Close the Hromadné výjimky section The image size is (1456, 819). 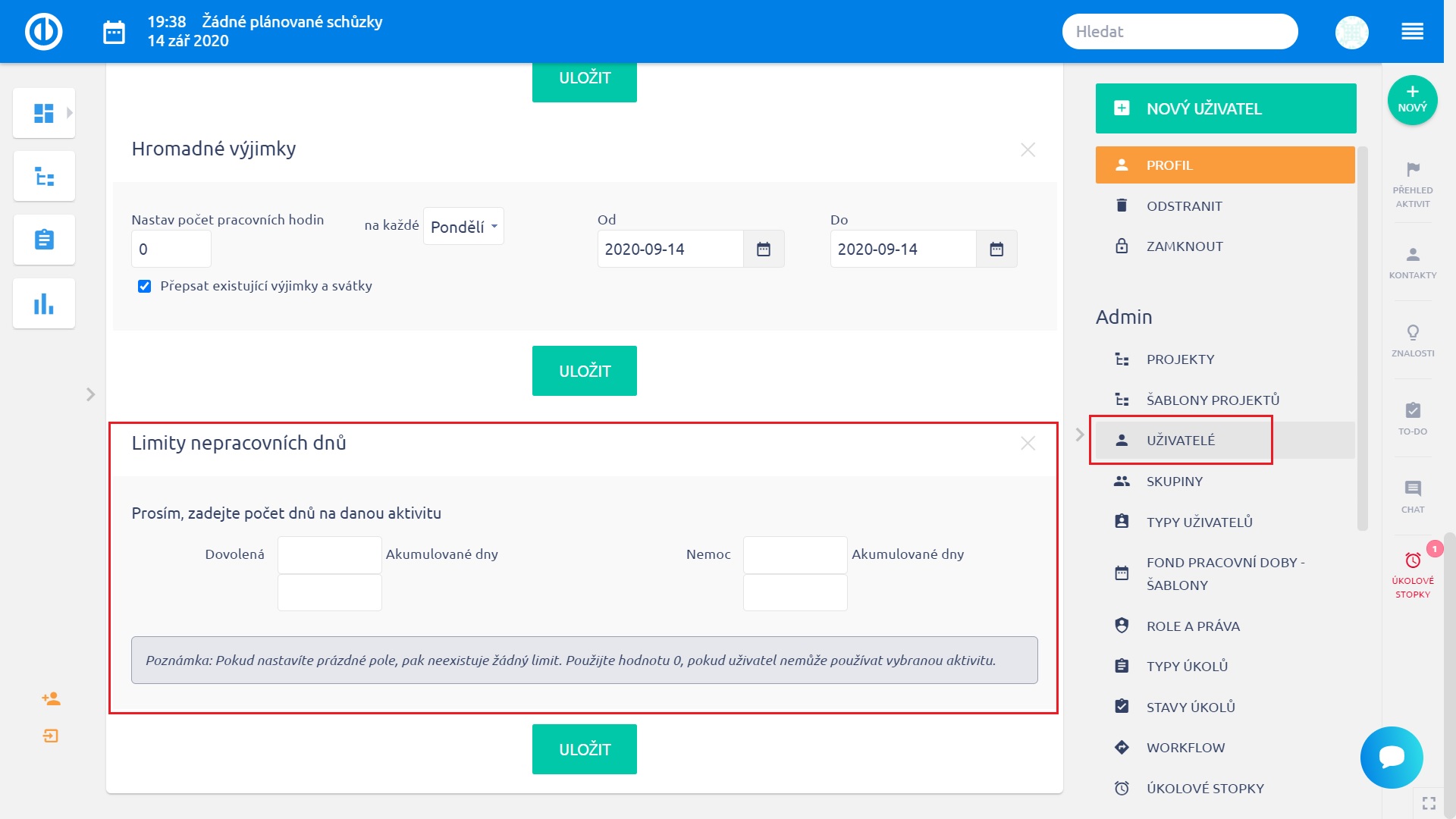[1028, 149]
